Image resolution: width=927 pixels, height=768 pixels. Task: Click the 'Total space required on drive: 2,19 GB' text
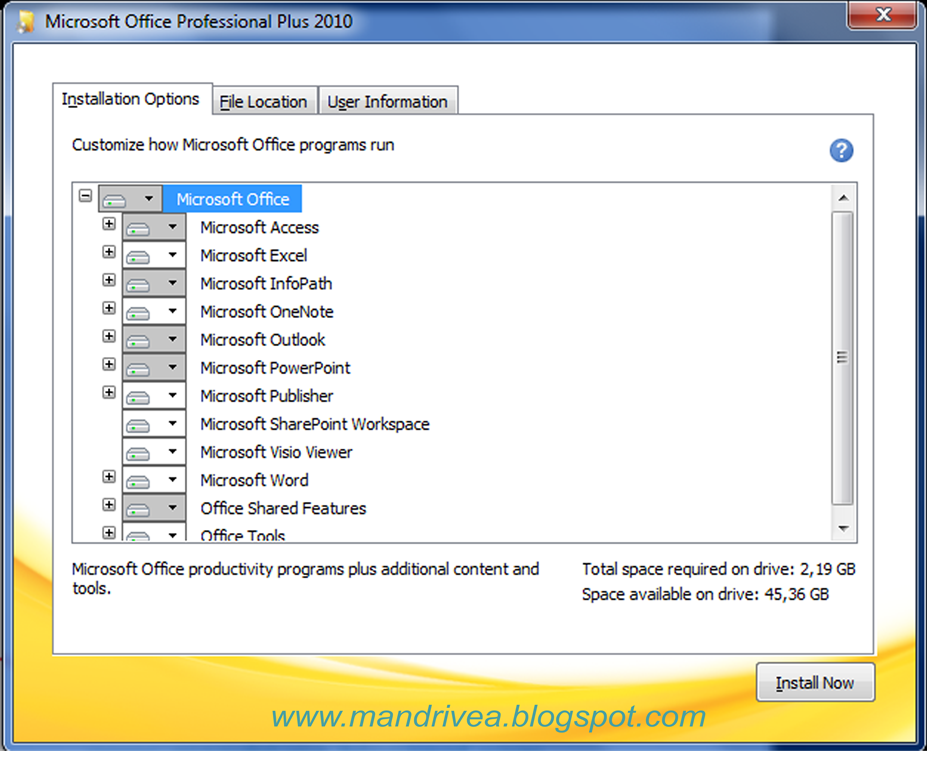coord(718,569)
